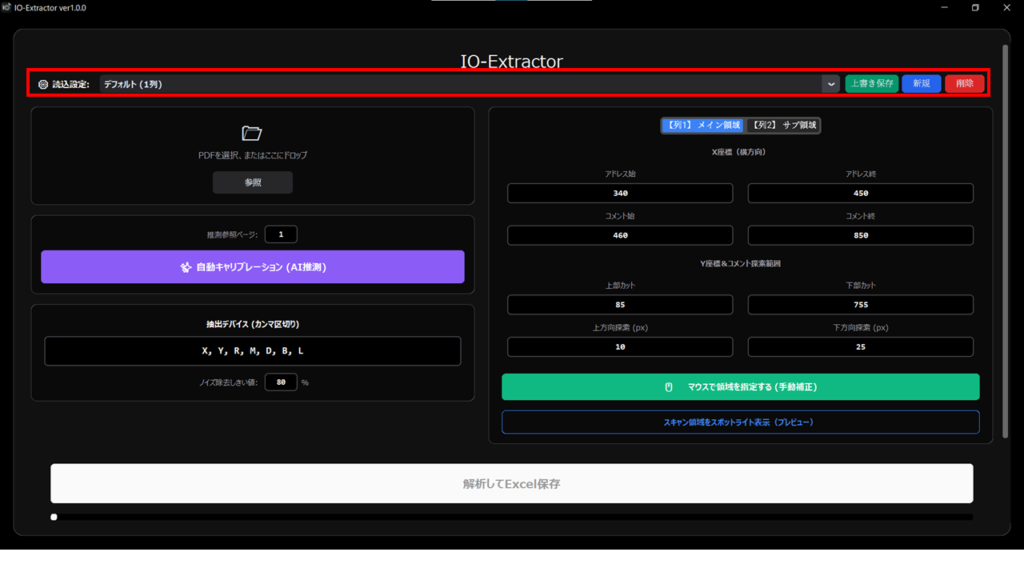Expand the 読込設定 dropdown chevron
This screenshot has width=1024, height=576.
pos(831,85)
